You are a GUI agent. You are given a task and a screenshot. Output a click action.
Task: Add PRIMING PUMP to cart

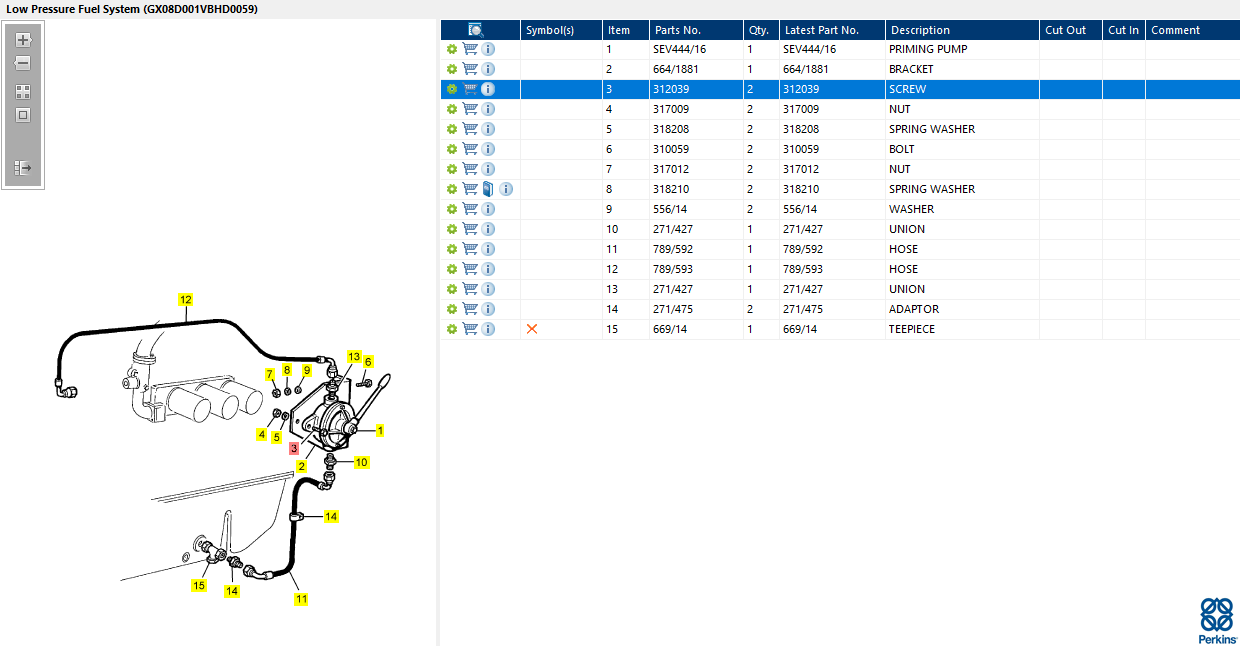470,49
